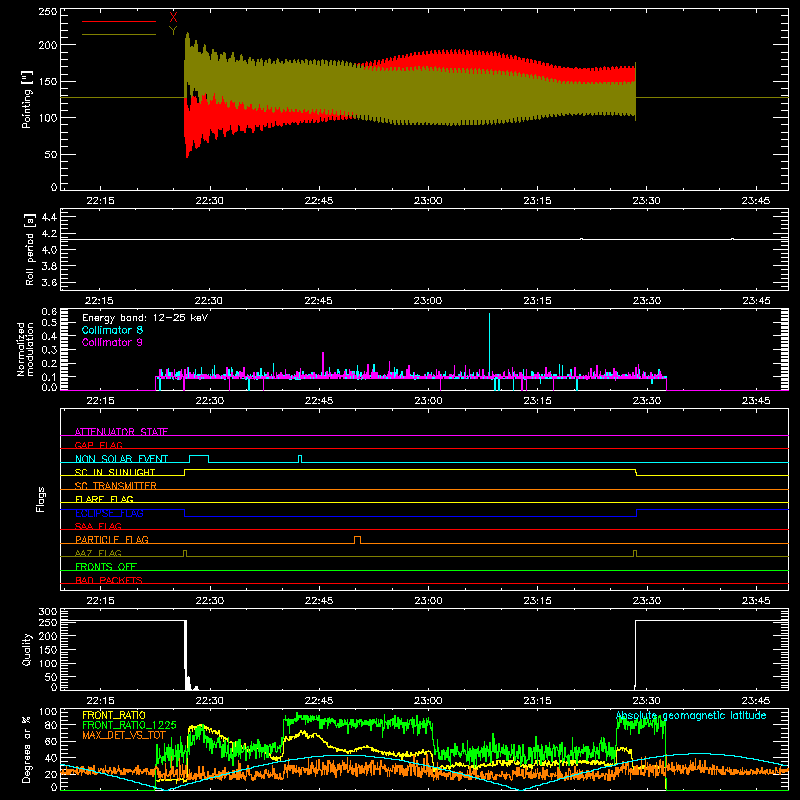The height and width of the screenshot is (800, 800).
Task: Select the SAA_FLAG label
Action: [x=98, y=526]
